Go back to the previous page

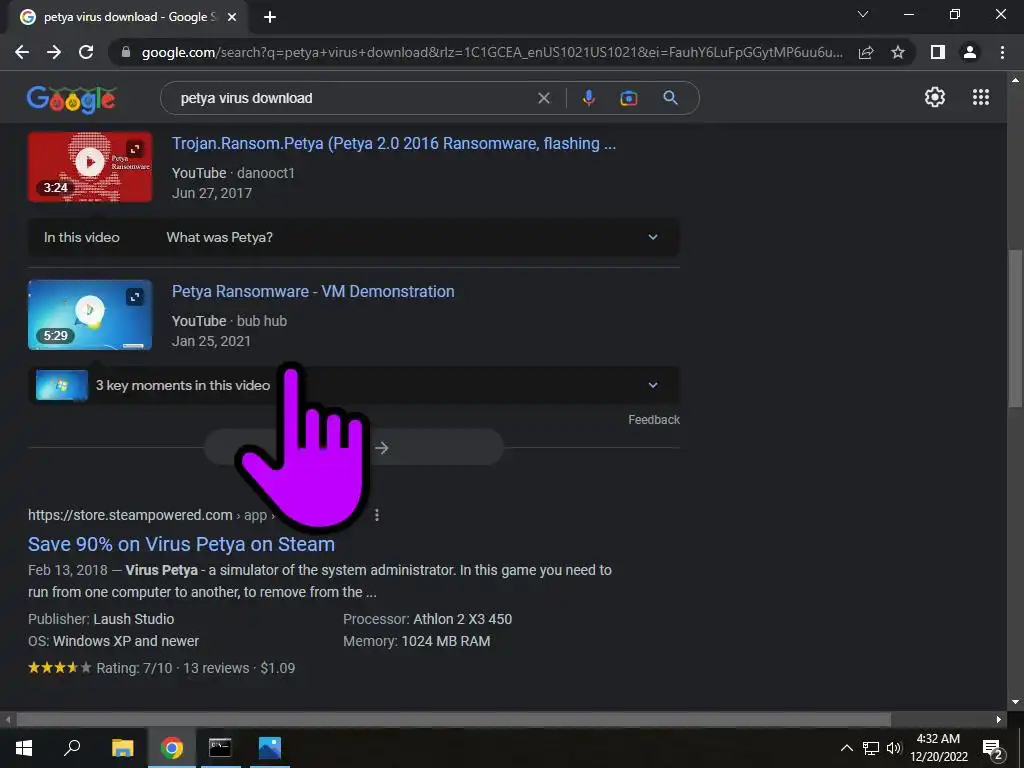click(x=22, y=52)
